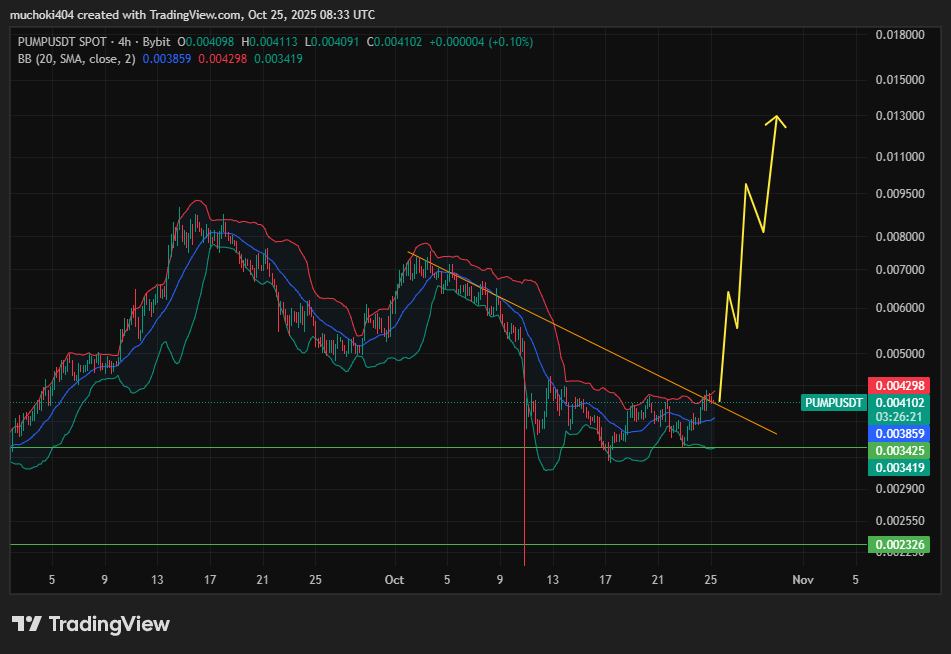Open the PUMPUSDT SPOT symbol title
This screenshot has width=951, height=654.
[x=61, y=42]
